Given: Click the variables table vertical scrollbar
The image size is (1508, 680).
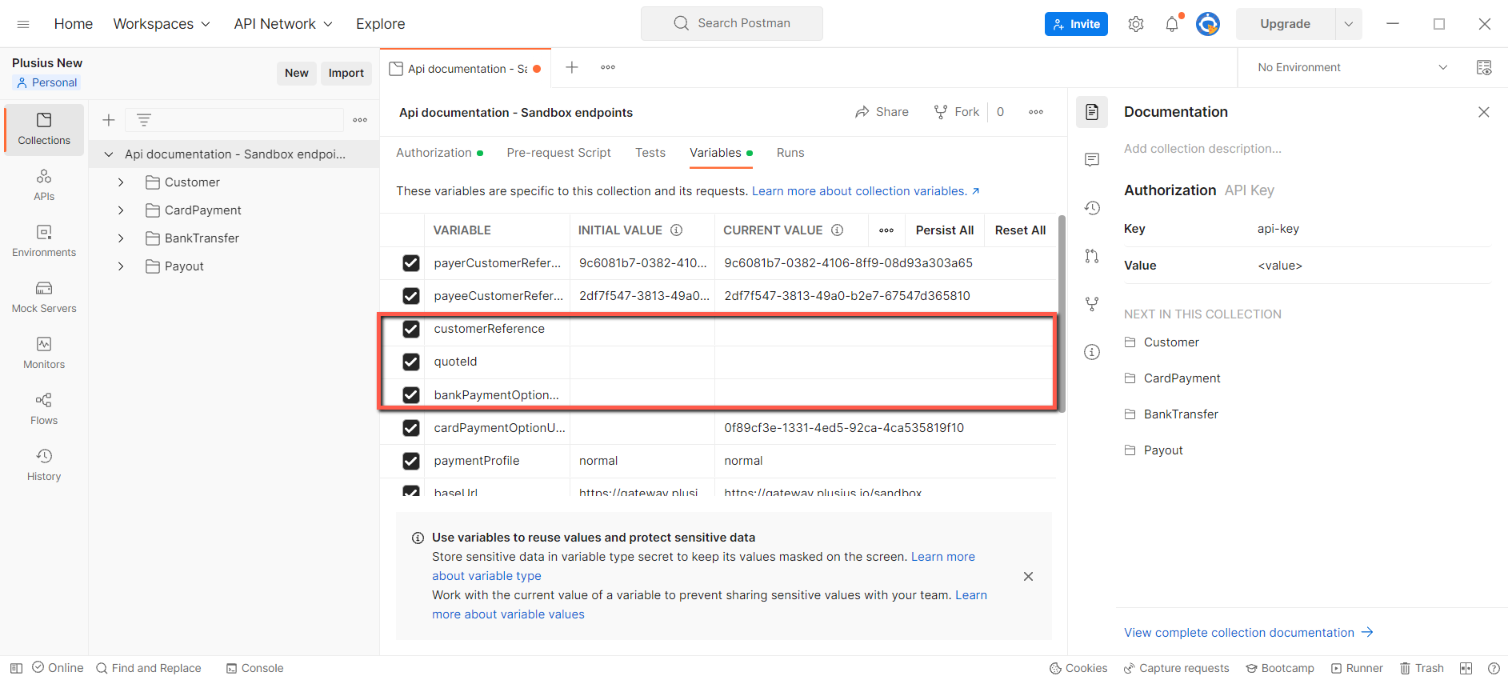Looking at the screenshot, I should pyautogui.click(x=1062, y=313).
